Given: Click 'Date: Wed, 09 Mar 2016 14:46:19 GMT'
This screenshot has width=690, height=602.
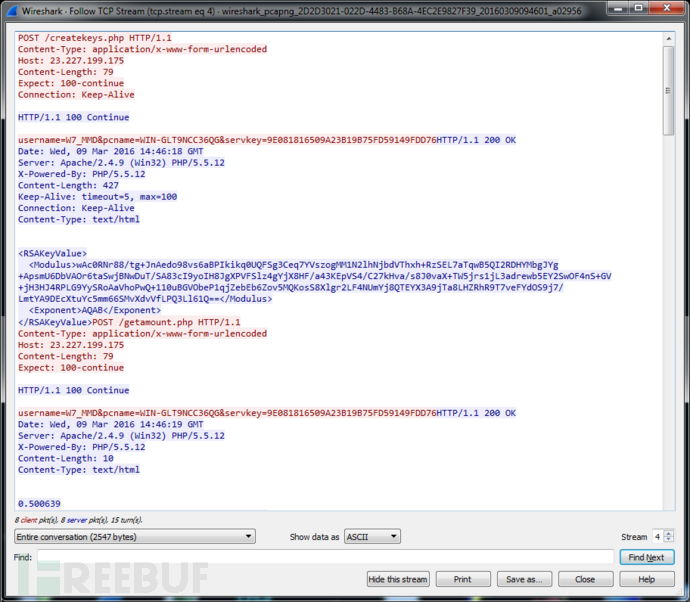Looking at the screenshot, I should 110,424.
